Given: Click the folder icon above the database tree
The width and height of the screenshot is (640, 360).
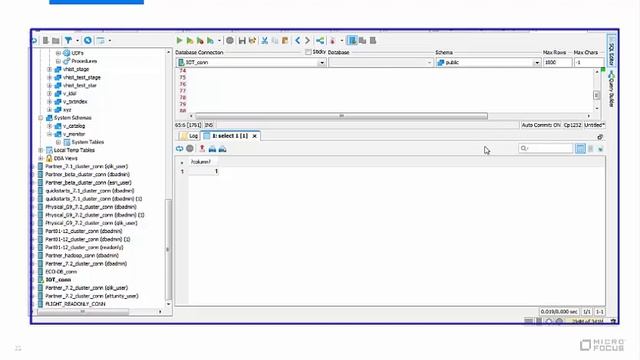Looking at the screenshot, I should tap(56, 40).
